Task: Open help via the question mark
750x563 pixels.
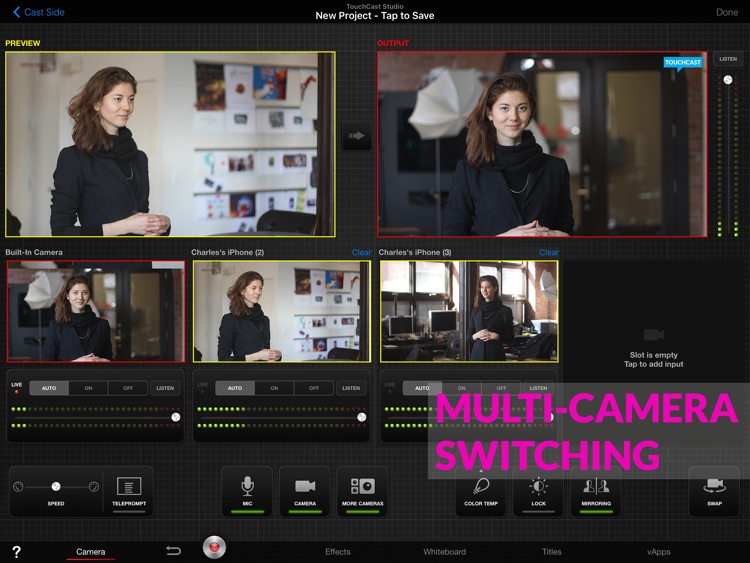Action: click(x=16, y=552)
